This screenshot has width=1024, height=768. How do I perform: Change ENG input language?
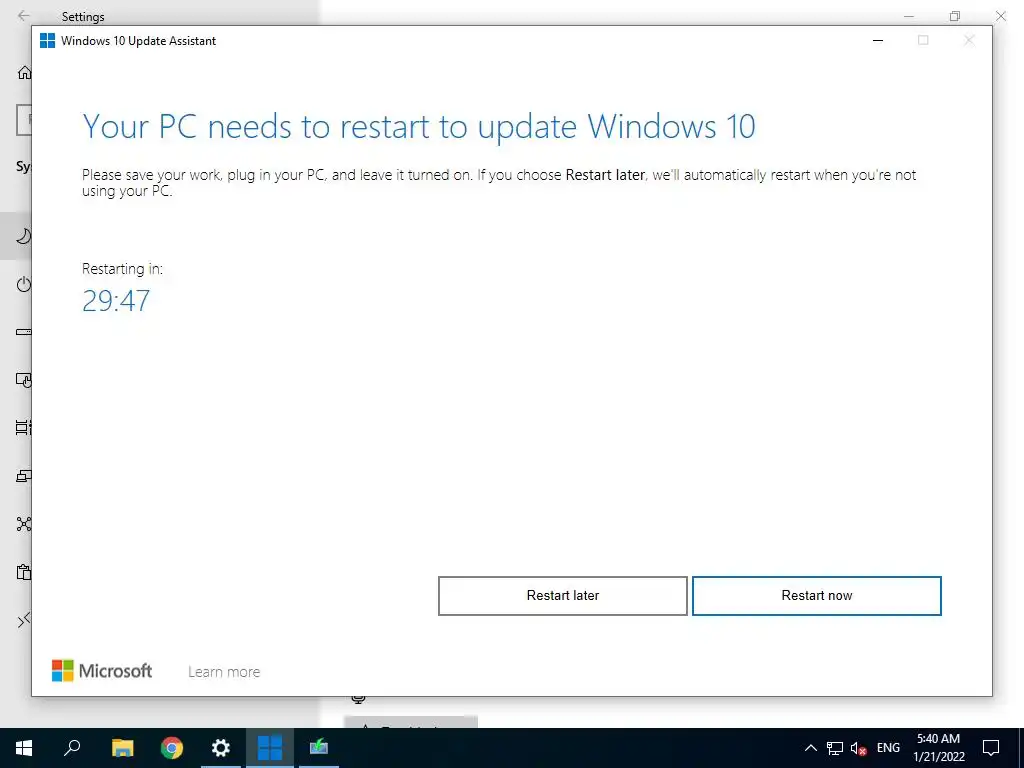888,748
